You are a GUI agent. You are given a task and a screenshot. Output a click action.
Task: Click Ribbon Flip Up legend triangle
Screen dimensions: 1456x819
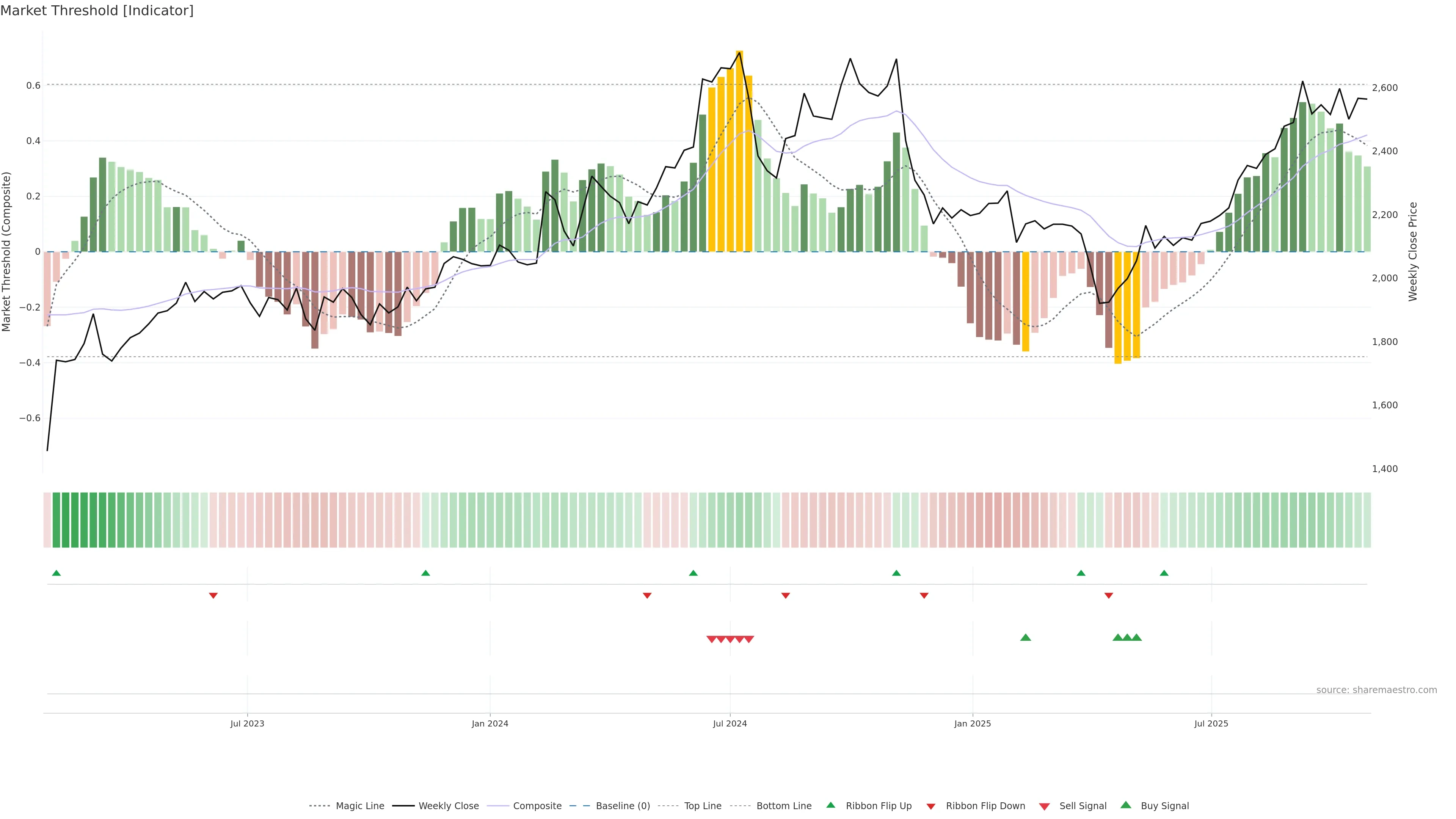click(x=830, y=805)
